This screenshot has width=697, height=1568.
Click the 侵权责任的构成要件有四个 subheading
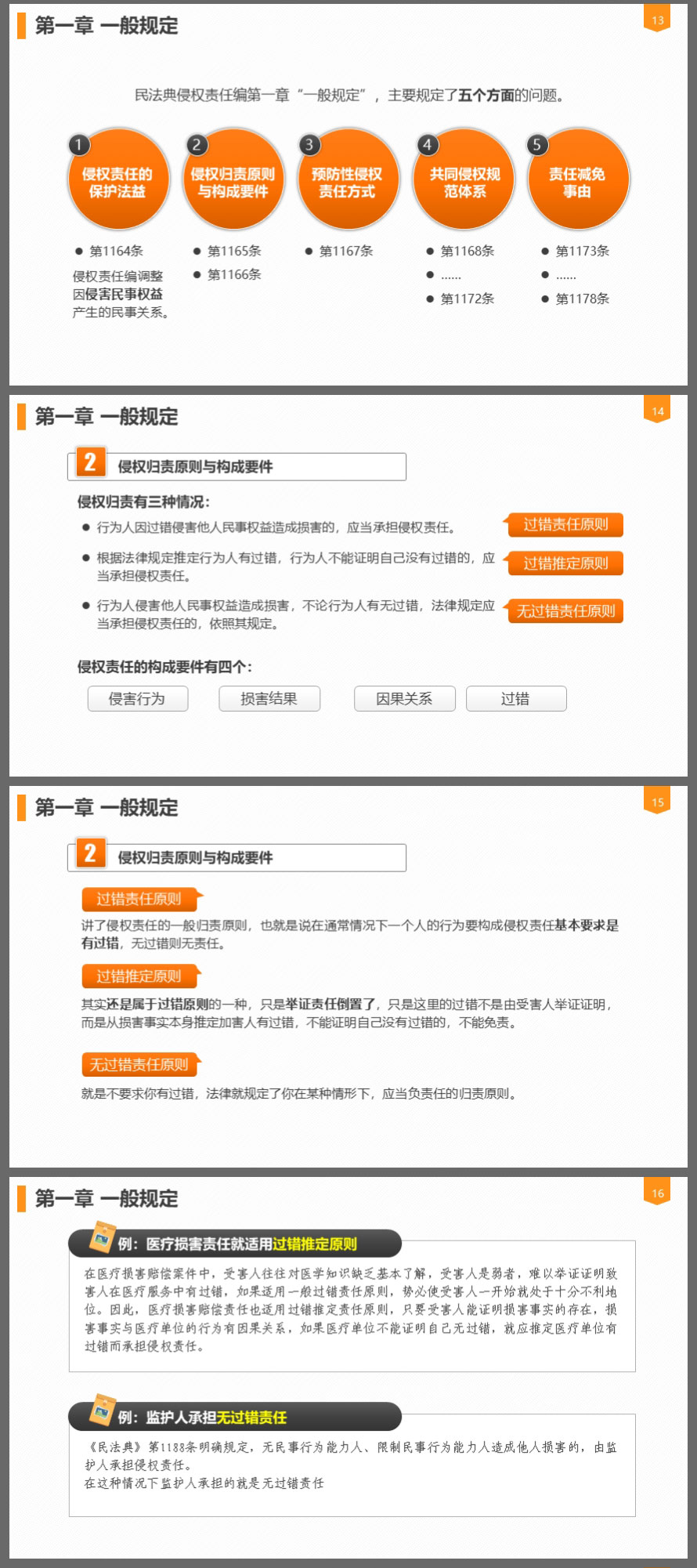164,668
